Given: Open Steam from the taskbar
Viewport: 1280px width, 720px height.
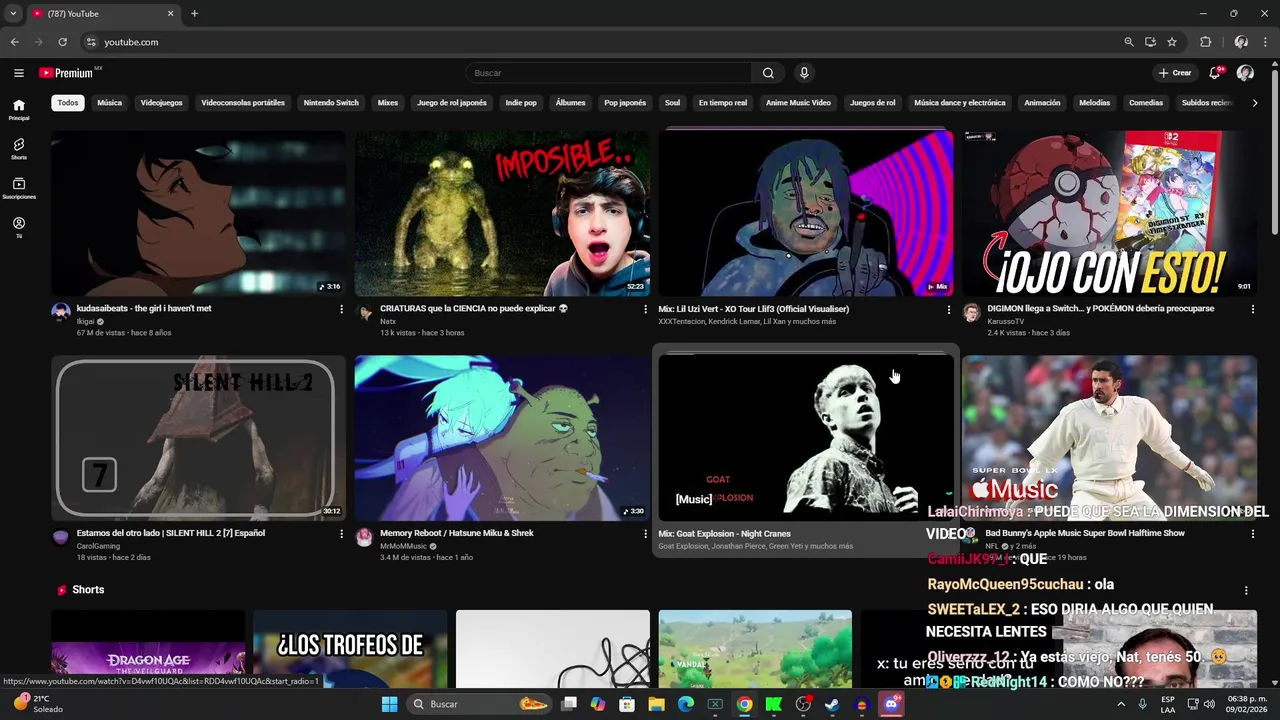Looking at the screenshot, I should pyautogui.click(x=832, y=704).
